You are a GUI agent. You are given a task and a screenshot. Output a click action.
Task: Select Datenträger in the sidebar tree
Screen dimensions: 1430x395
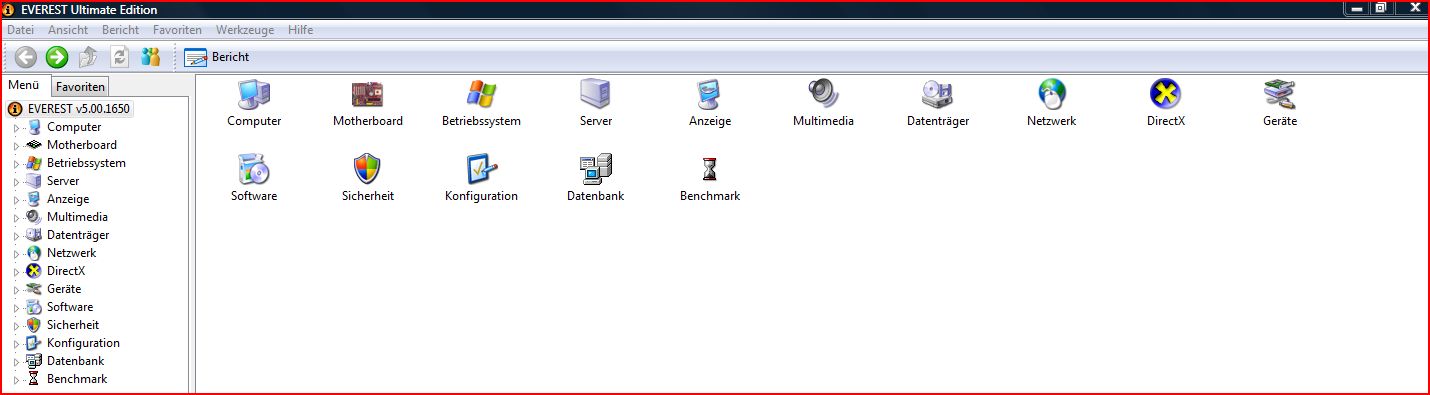tap(78, 235)
